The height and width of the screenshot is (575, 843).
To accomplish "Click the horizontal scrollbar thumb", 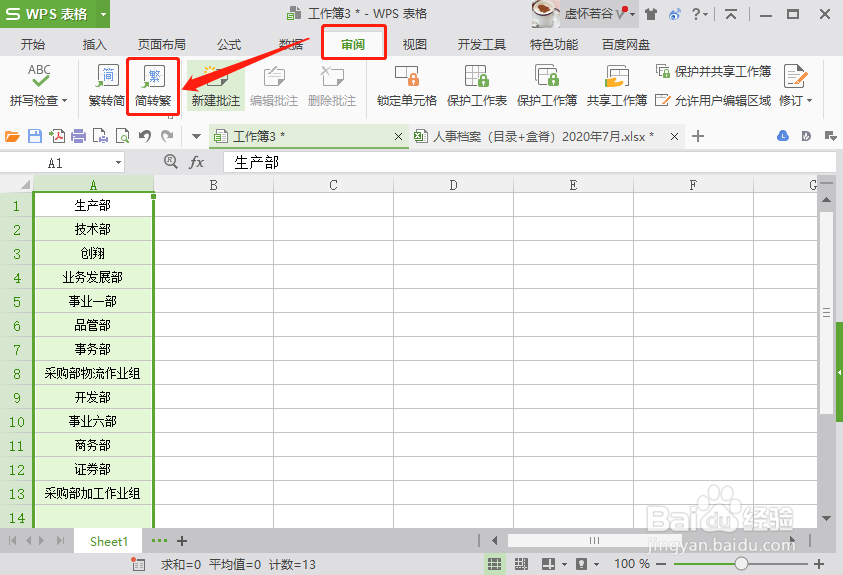I will [595, 540].
